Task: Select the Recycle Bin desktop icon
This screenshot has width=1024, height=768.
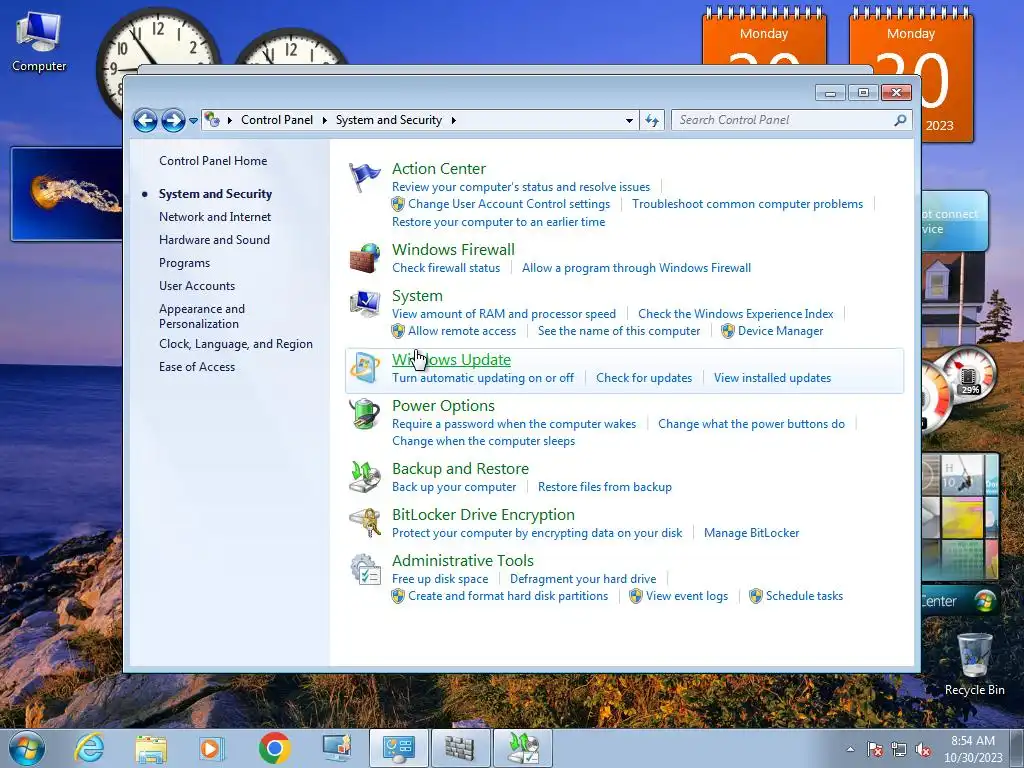Action: coord(974,664)
